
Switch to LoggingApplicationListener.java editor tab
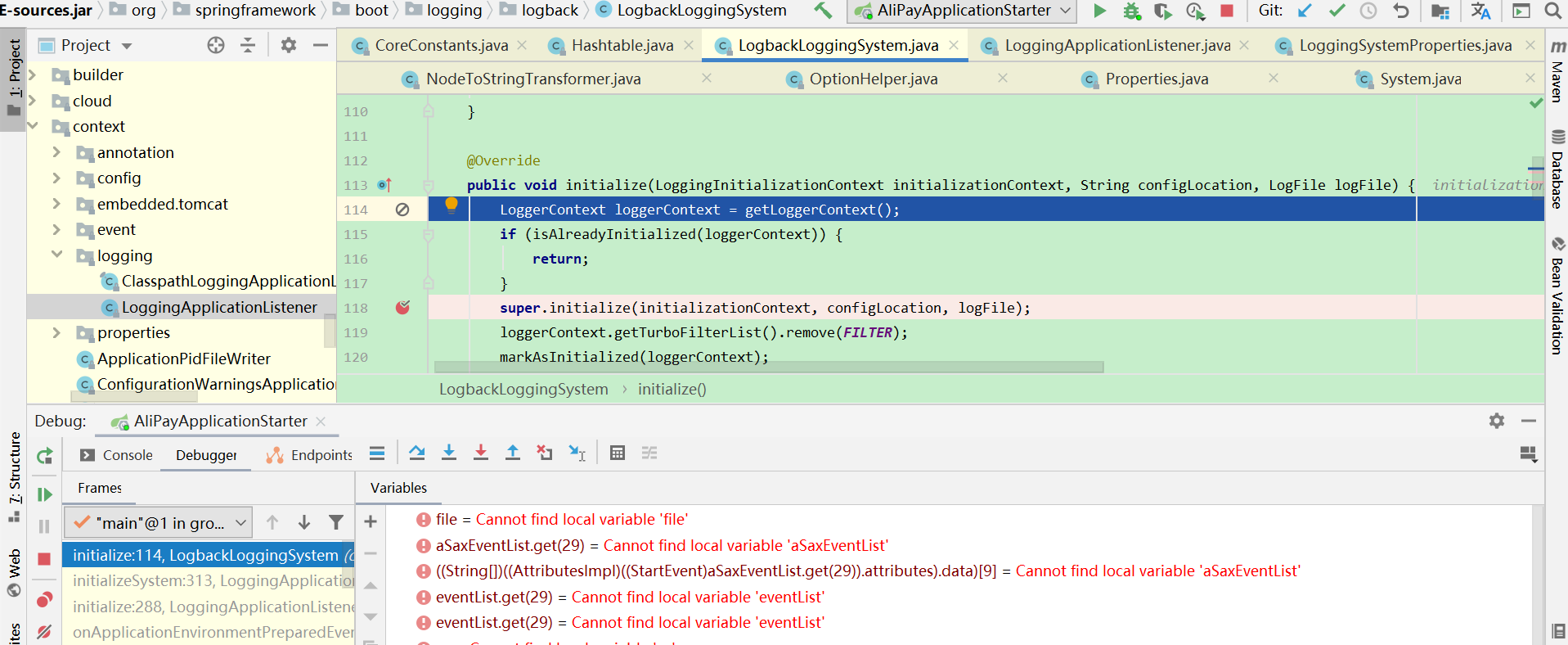coord(1117,46)
